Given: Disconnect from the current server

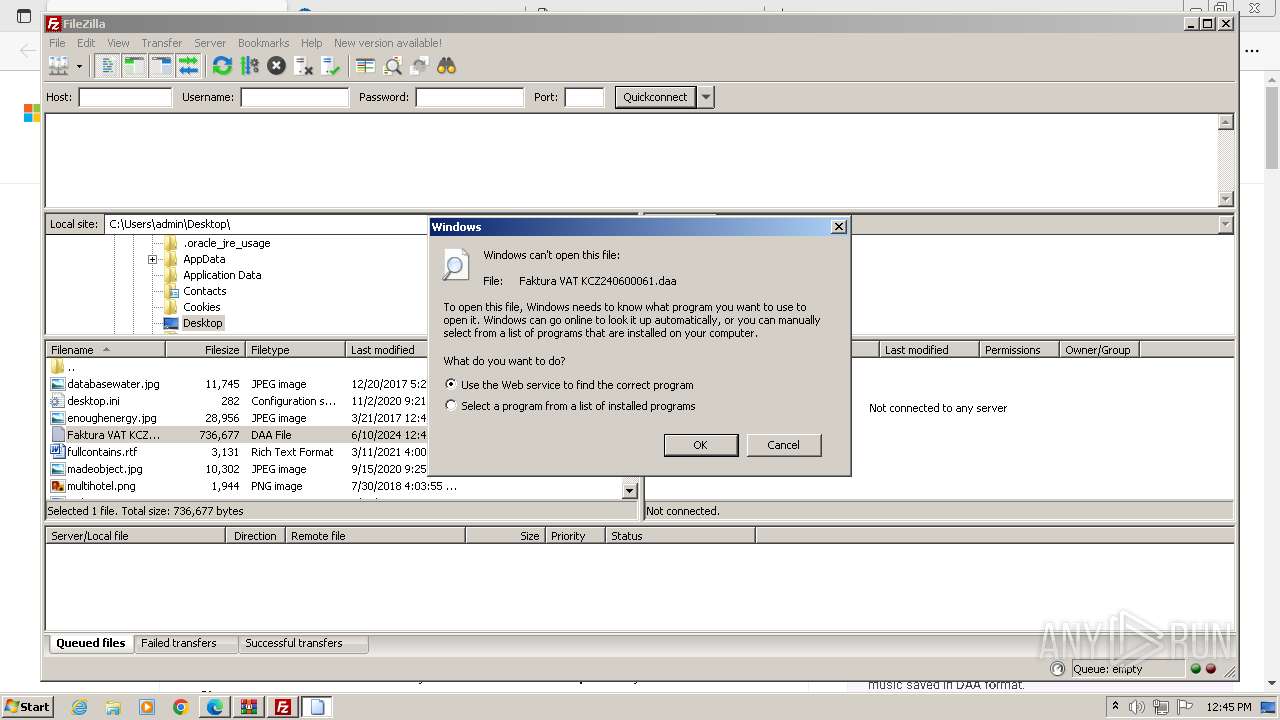Looking at the screenshot, I should coord(303,66).
